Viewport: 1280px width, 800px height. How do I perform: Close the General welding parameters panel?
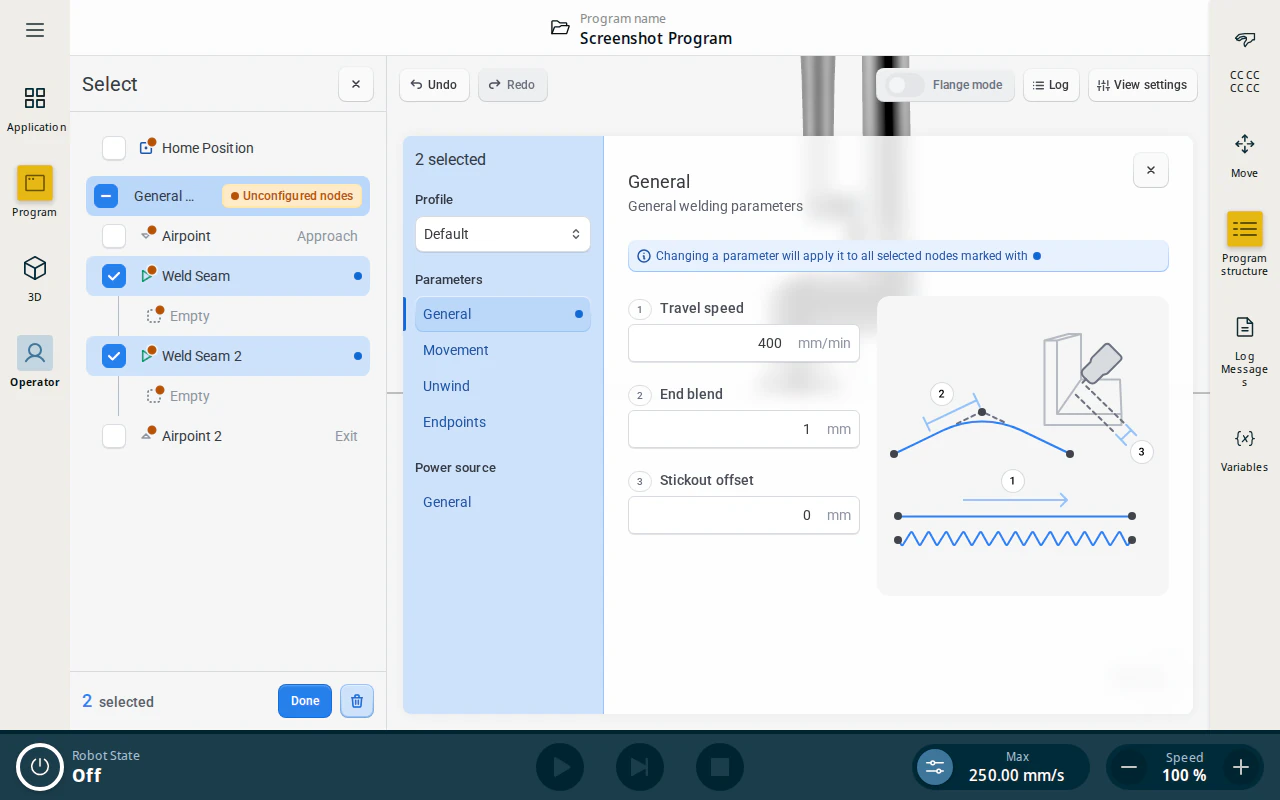(1151, 170)
